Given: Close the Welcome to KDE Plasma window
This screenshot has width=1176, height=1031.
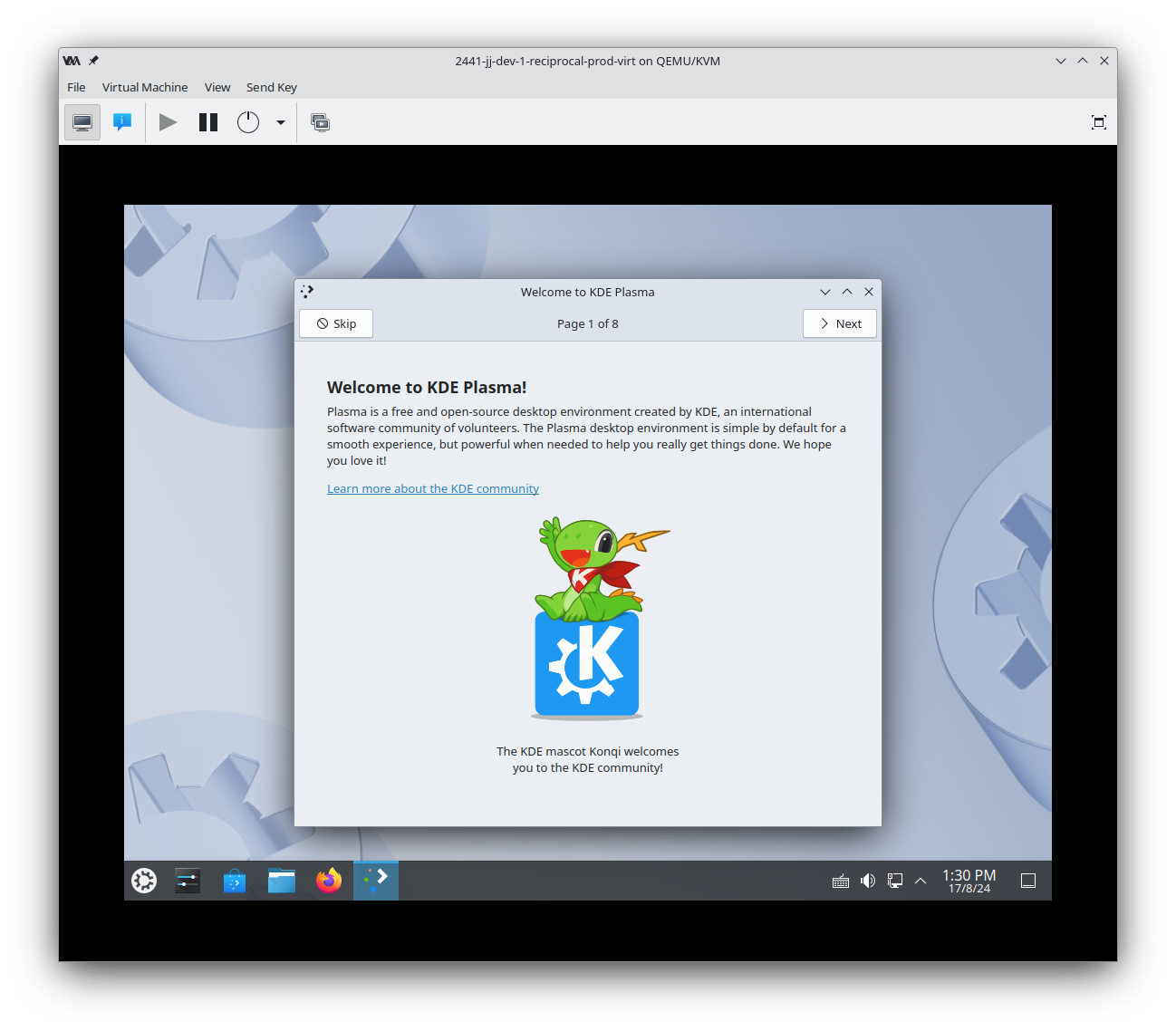Looking at the screenshot, I should pyautogui.click(x=869, y=292).
